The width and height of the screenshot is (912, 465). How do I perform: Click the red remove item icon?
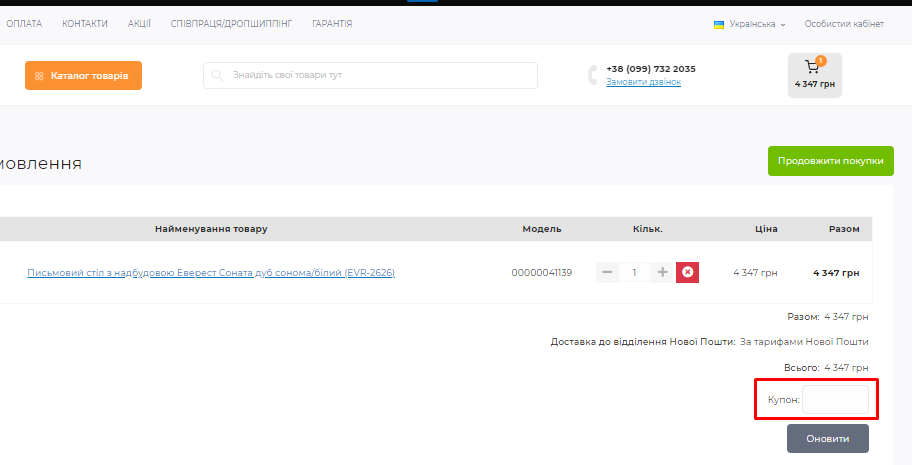[687, 272]
